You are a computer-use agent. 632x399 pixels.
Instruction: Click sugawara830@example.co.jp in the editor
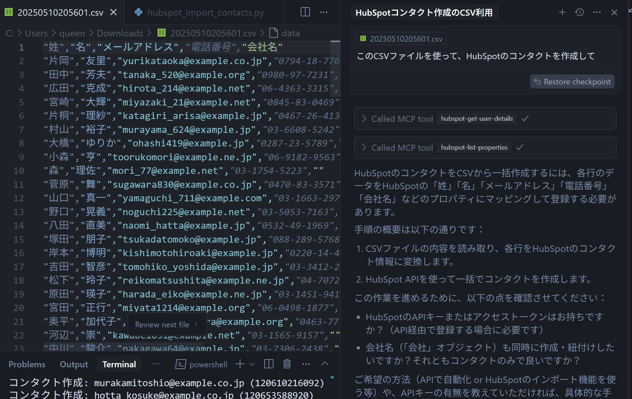(182, 185)
